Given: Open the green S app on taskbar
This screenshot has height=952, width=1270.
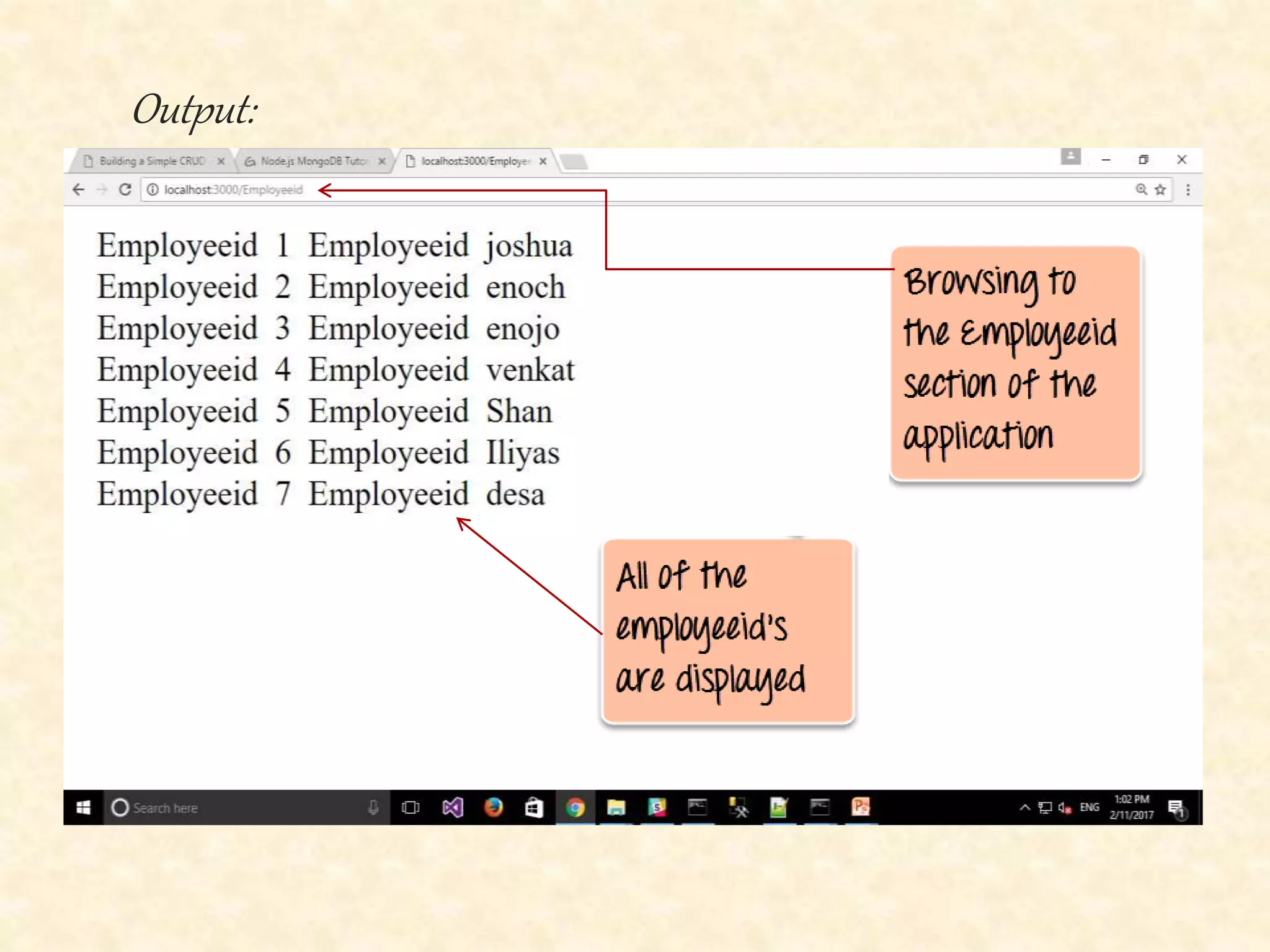Looking at the screenshot, I should (657, 808).
